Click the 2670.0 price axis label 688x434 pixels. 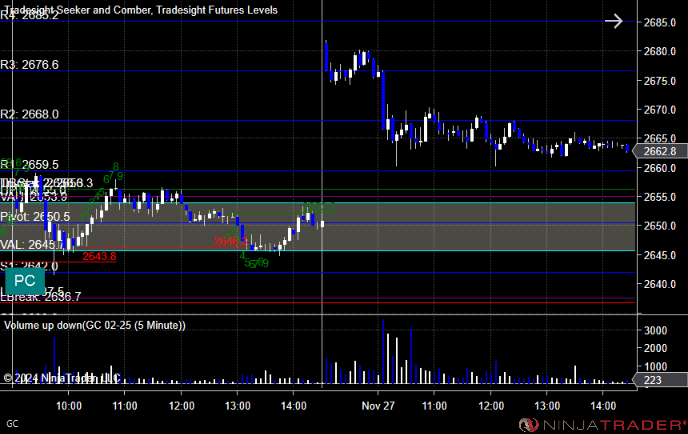[x=659, y=110]
